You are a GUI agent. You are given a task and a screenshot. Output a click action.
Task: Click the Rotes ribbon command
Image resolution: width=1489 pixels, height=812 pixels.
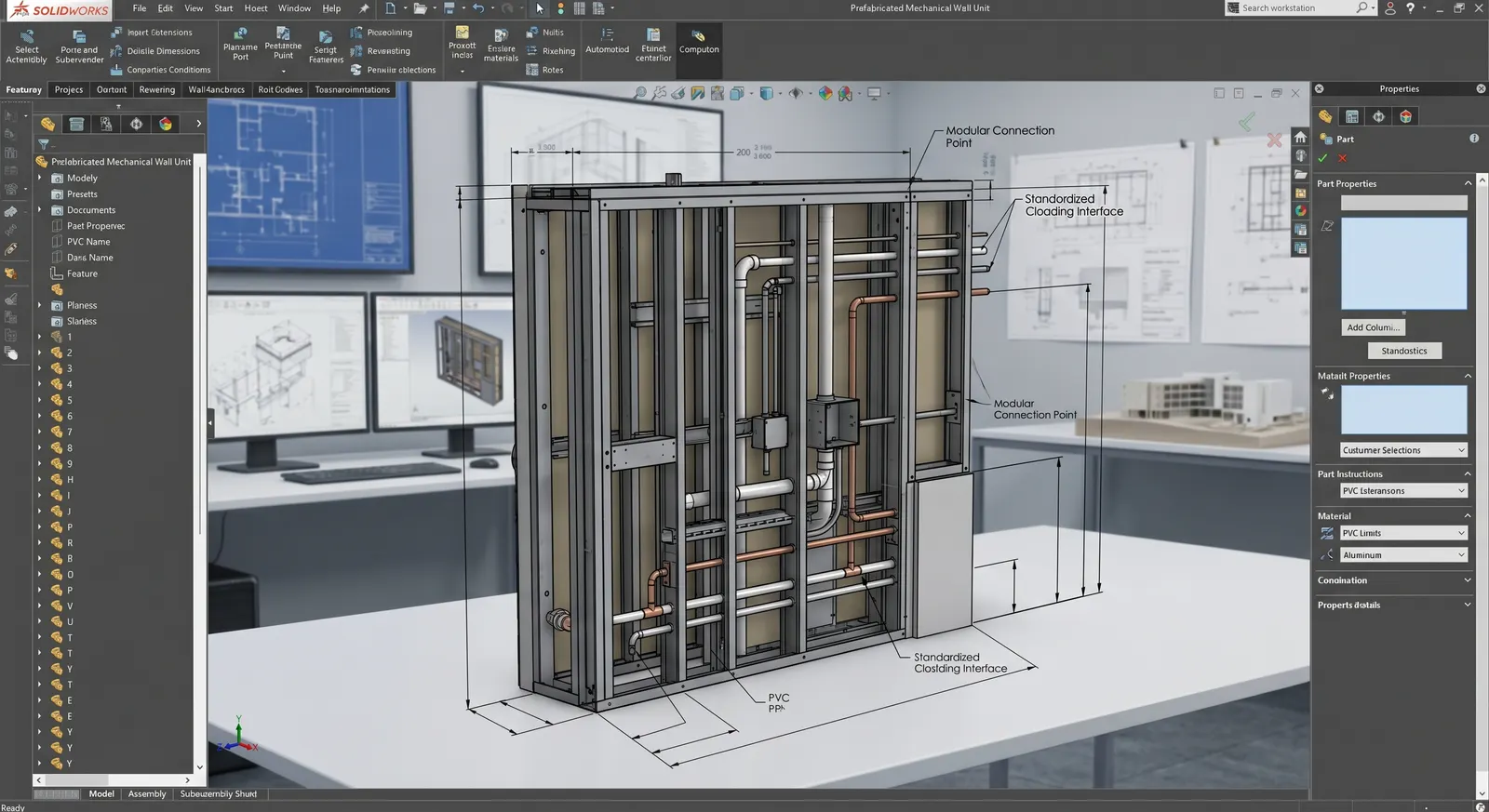tap(545, 70)
